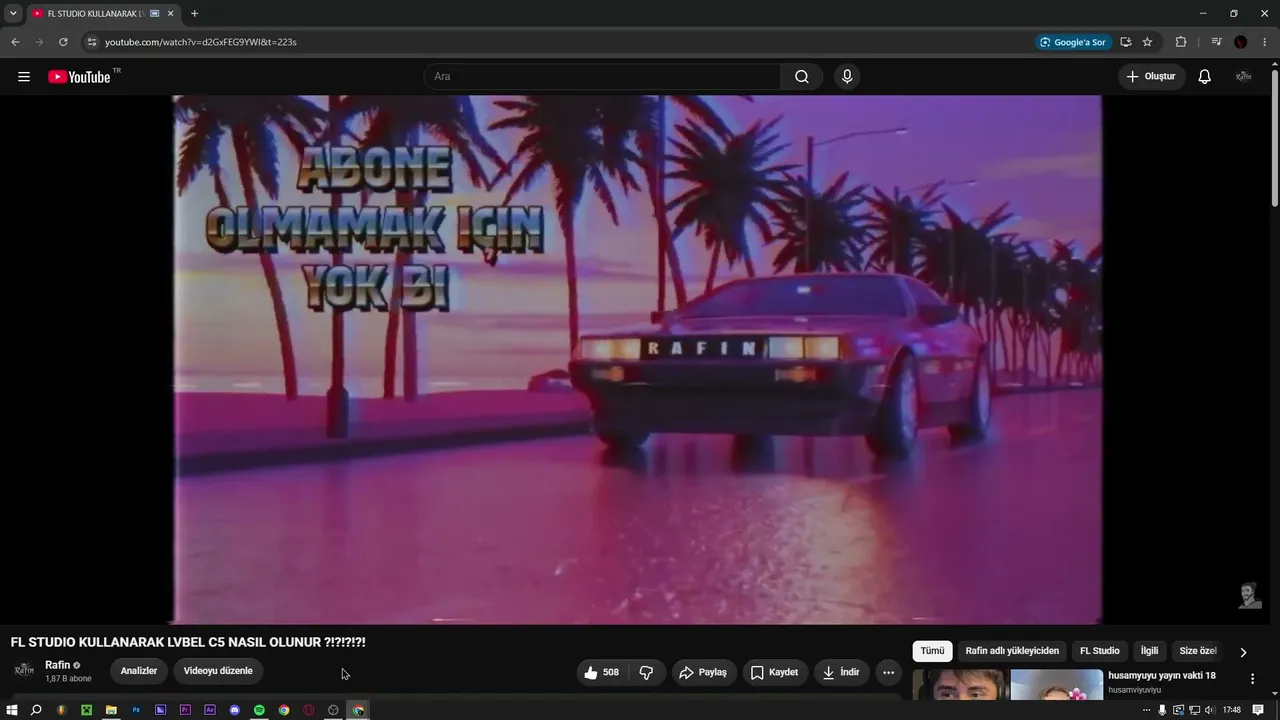Open Chrome media controls icon
Viewport: 1280px width, 720px height.
pyautogui.click(x=1216, y=42)
